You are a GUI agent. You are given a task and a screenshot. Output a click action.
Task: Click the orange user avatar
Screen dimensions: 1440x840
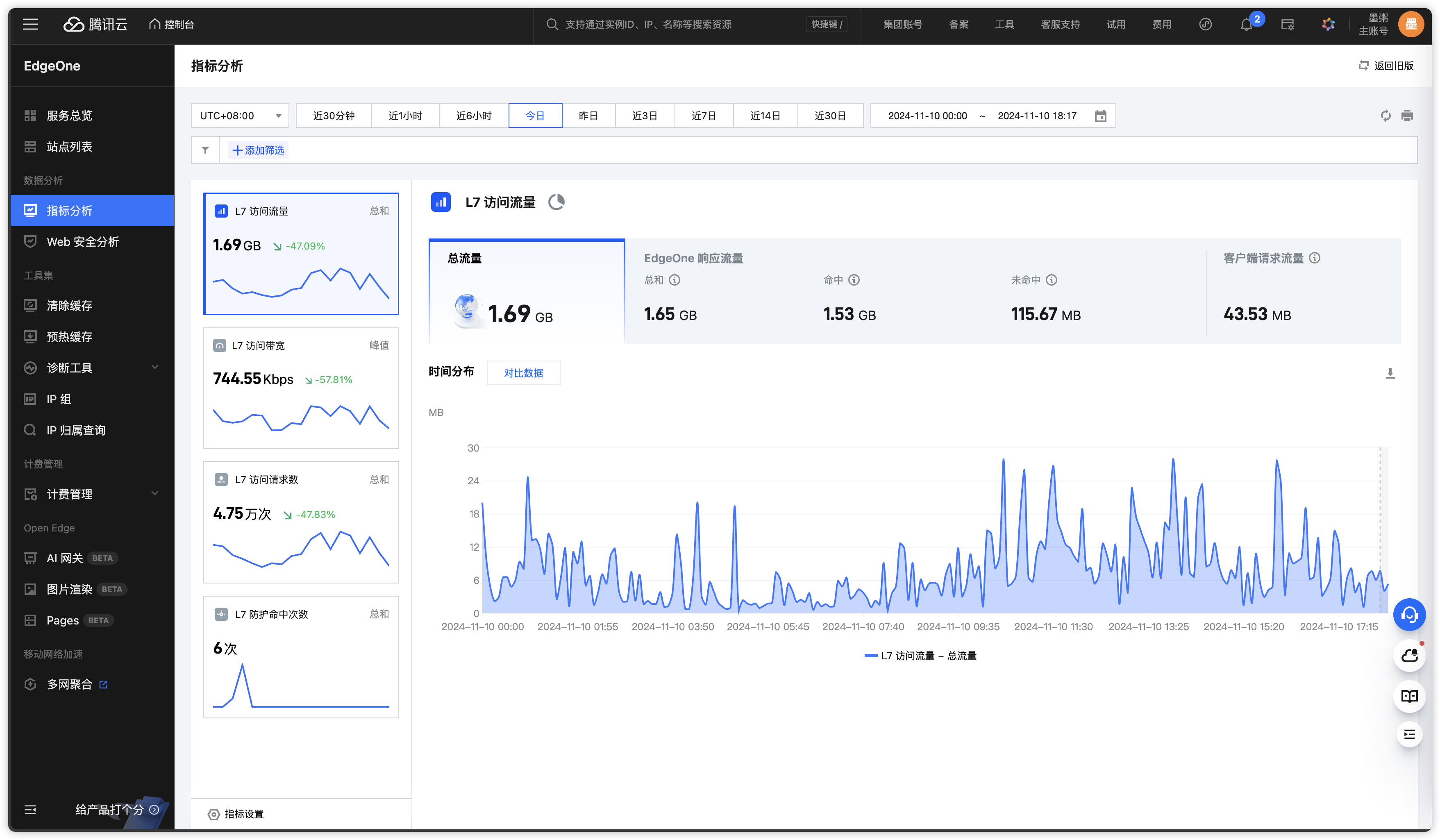(x=1410, y=24)
